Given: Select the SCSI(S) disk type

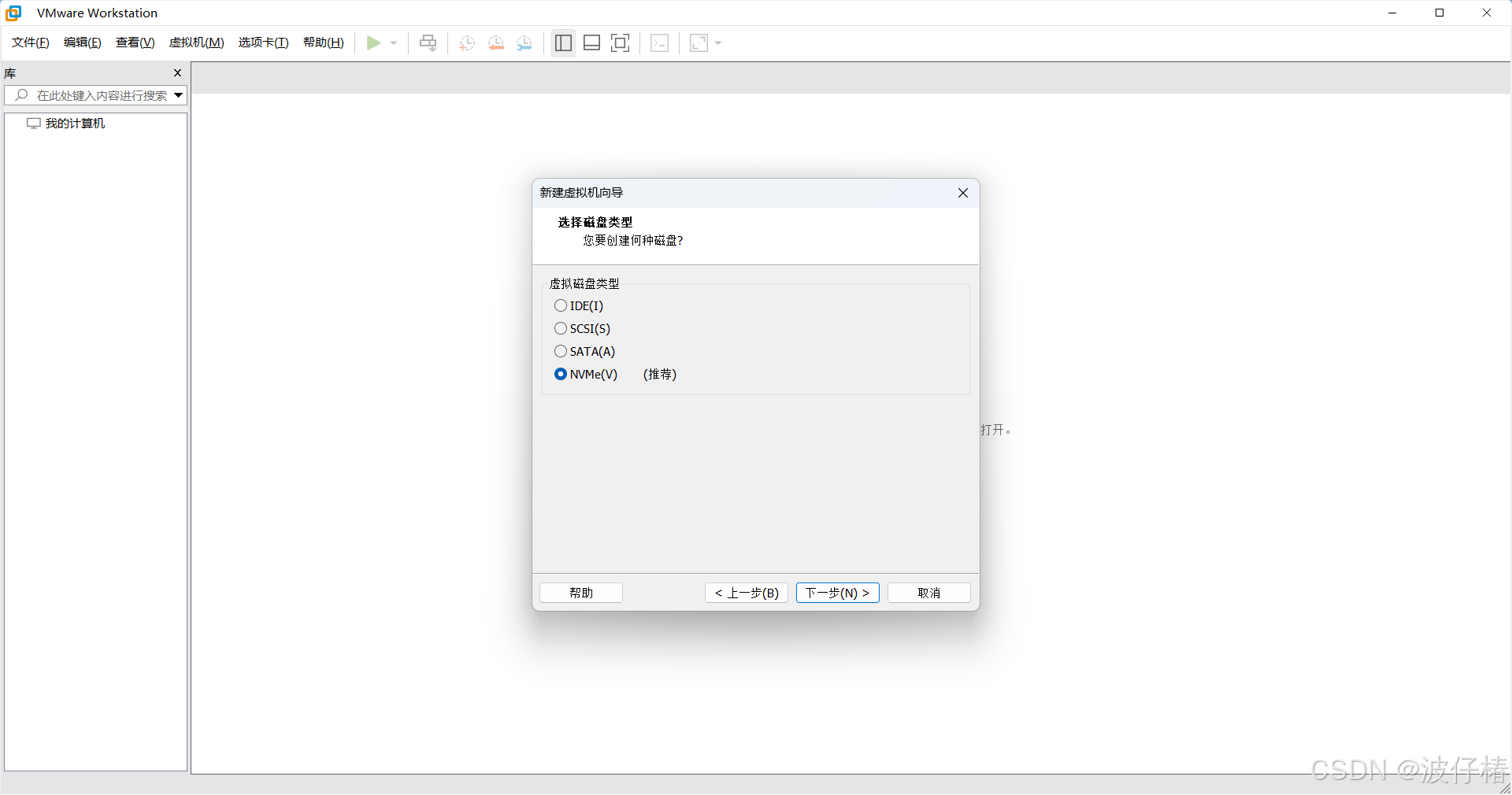Looking at the screenshot, I should pos(583,328).
